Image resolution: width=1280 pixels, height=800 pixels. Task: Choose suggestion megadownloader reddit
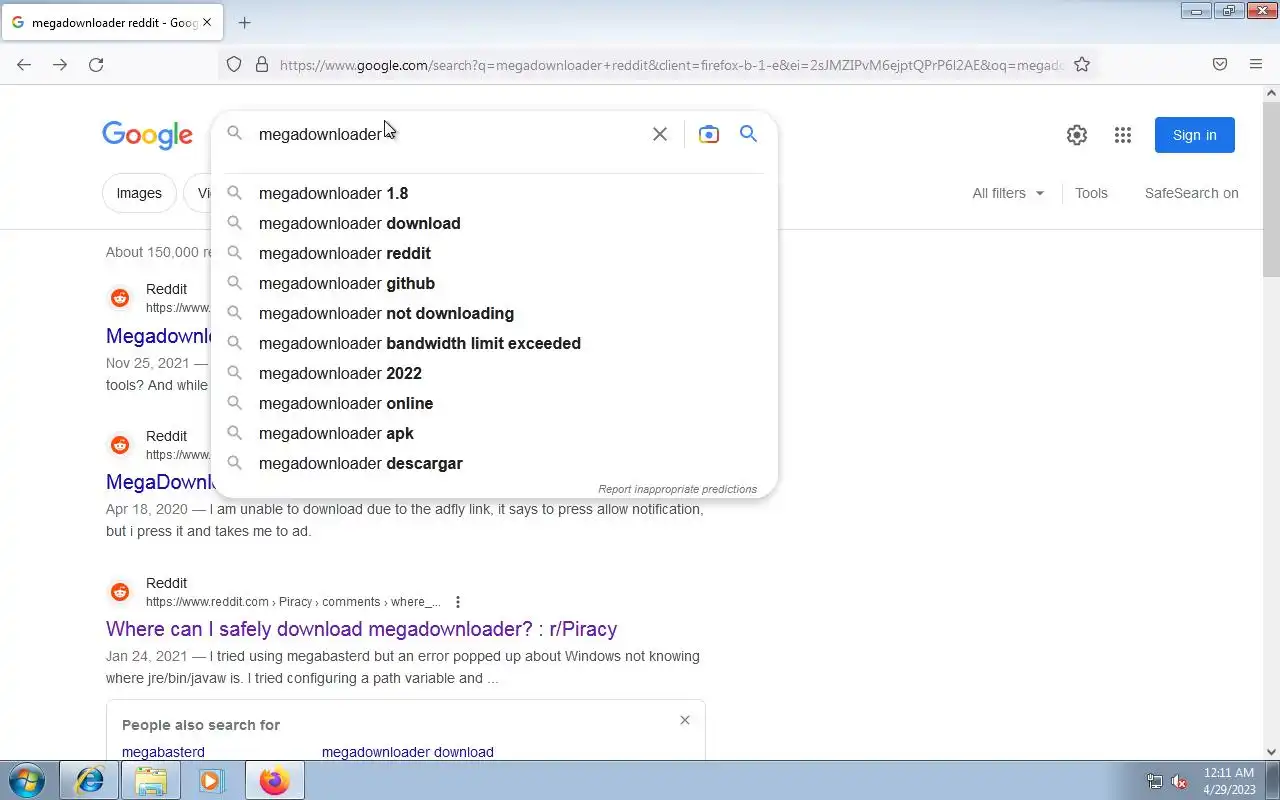[x=495, y=253]
